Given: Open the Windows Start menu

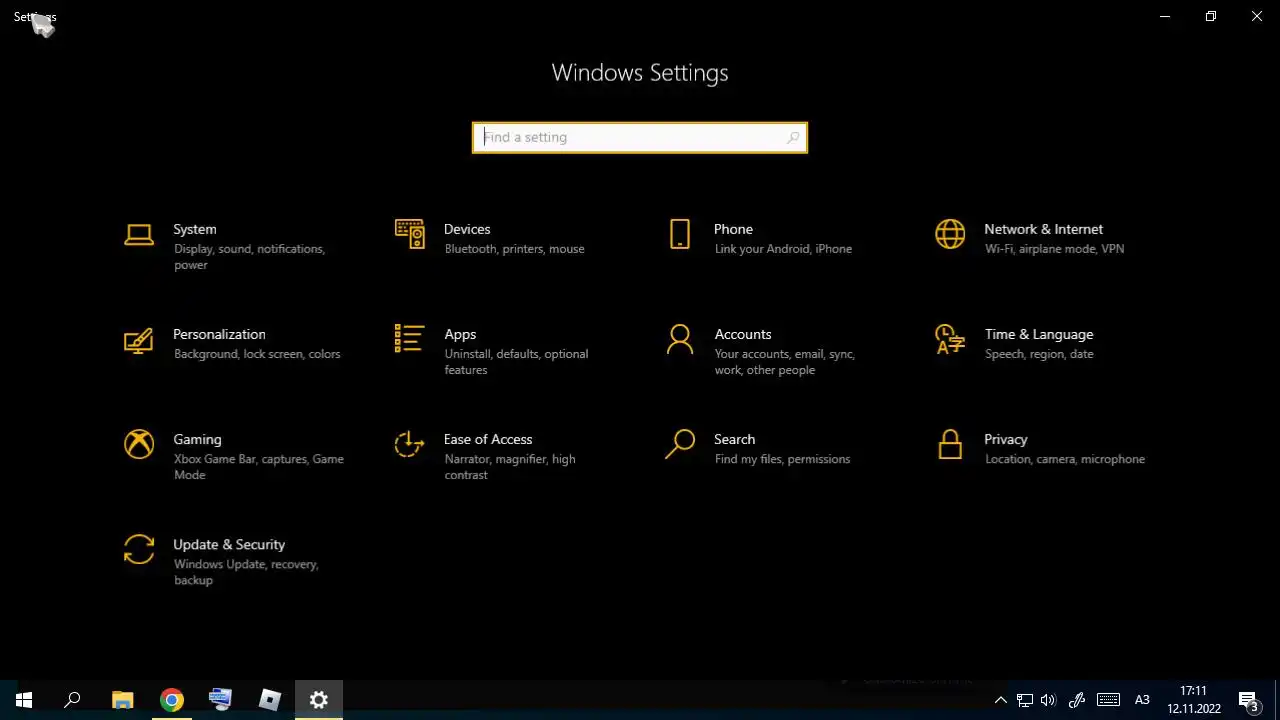Looking at the screenshot, I should 24,700.
